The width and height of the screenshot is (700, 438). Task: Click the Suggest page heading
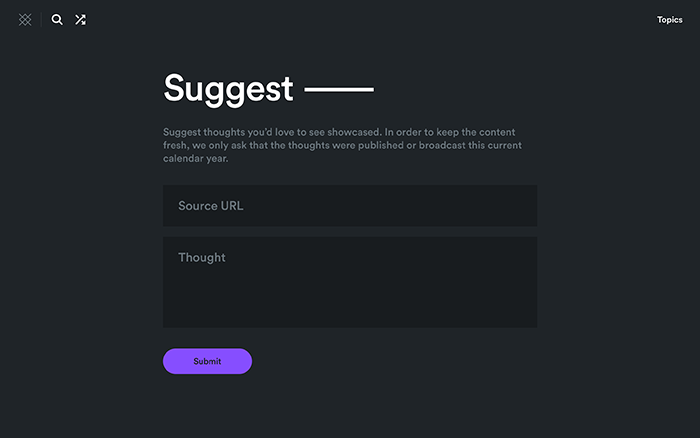[228, 88]
